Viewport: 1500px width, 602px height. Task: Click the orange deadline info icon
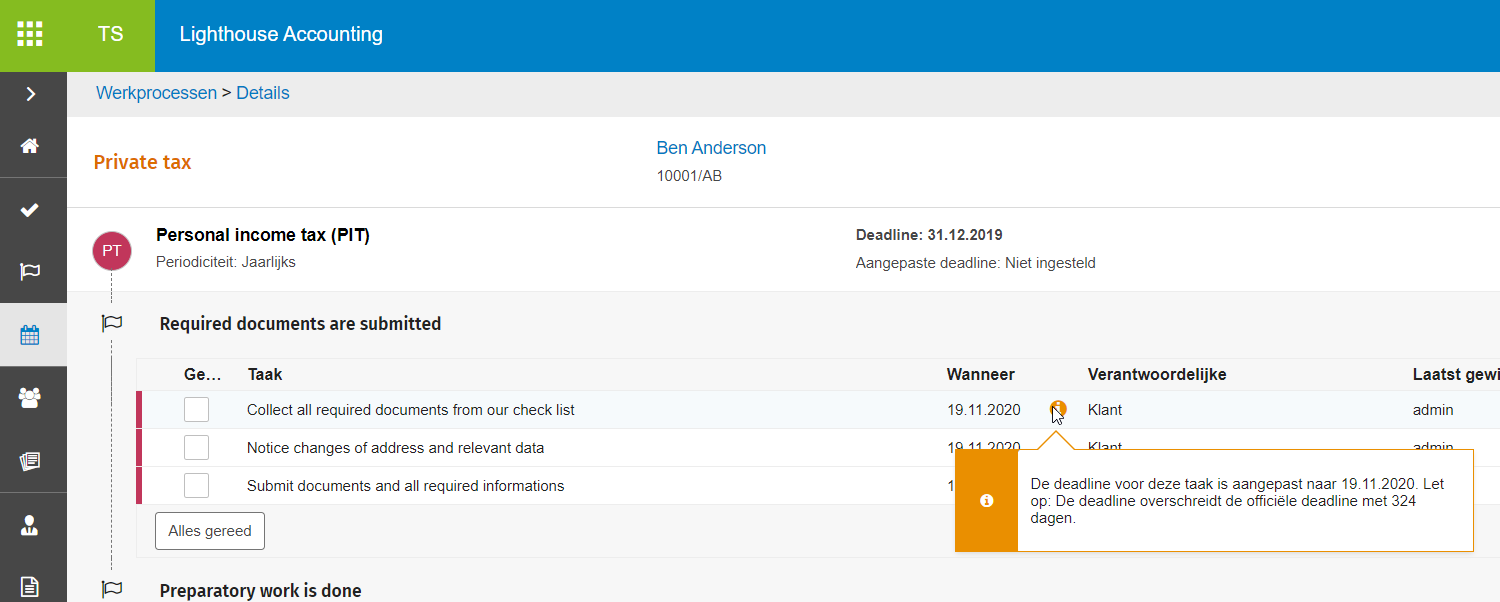pyautogui.click(x=1058, y=408)
